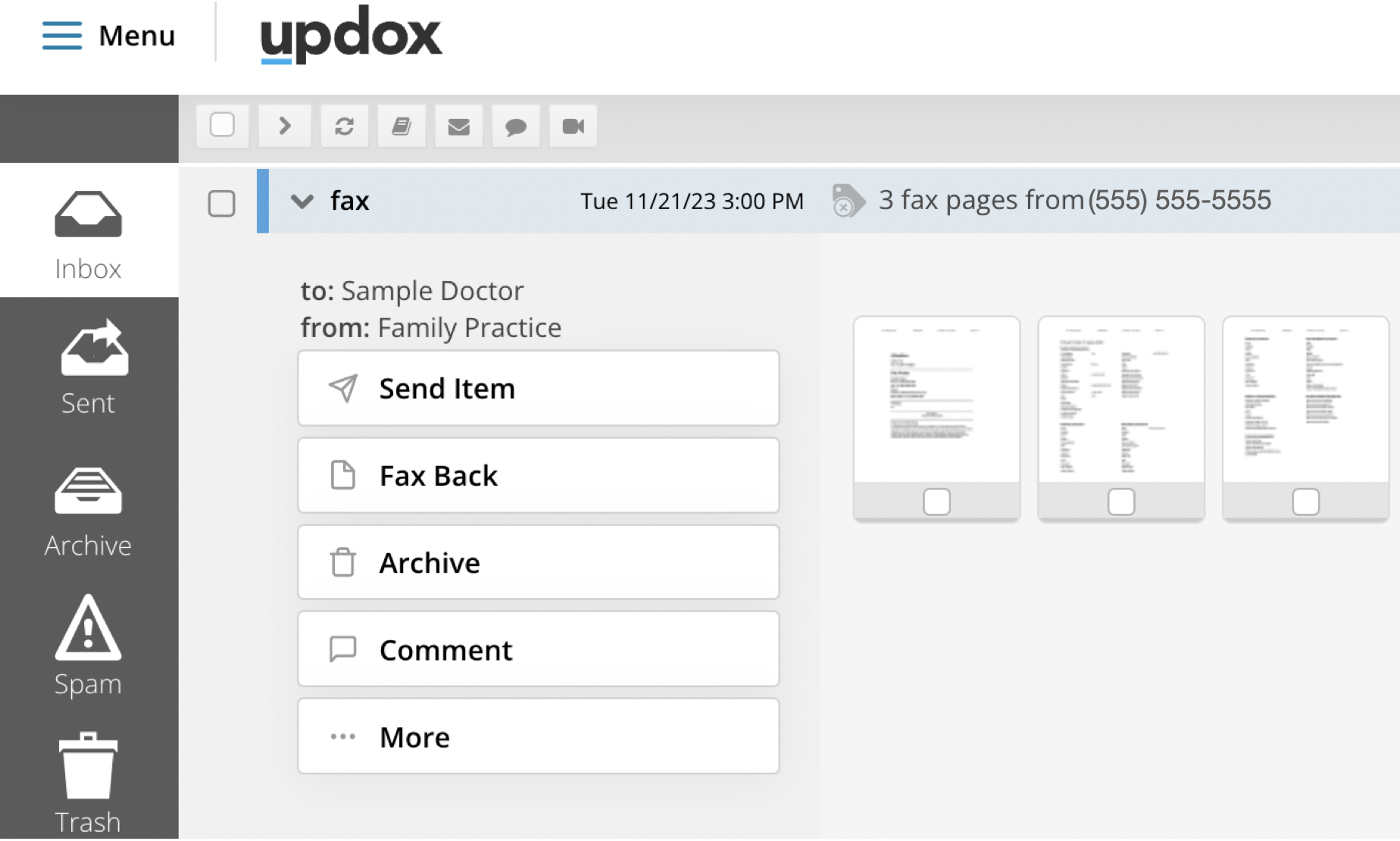
Task: Select the third fax page checkbox
Action: click(x=1306, y=502)
